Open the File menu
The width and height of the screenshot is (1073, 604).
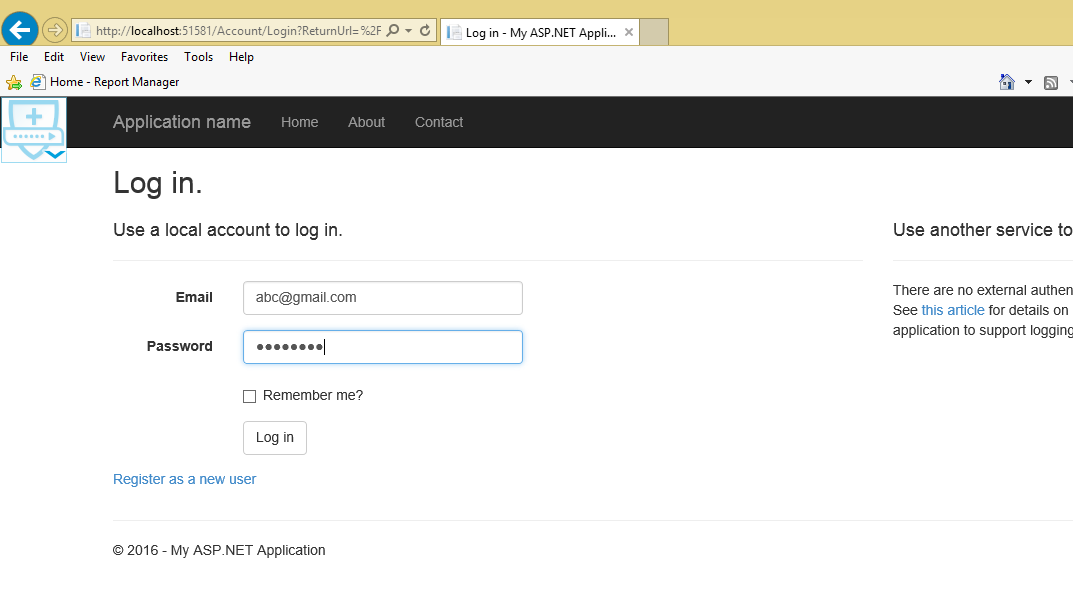19,57
